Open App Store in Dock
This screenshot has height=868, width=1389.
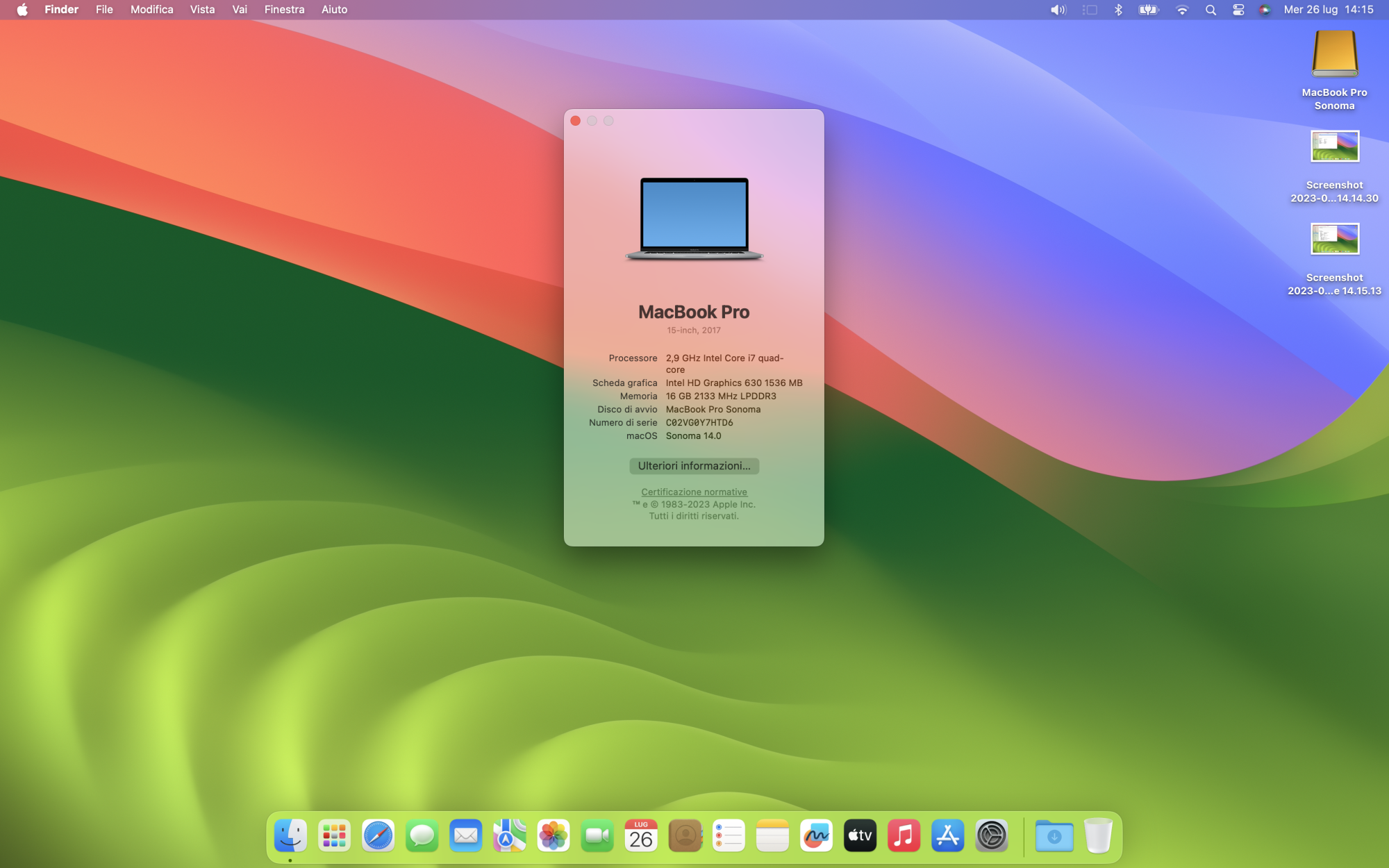947,835
